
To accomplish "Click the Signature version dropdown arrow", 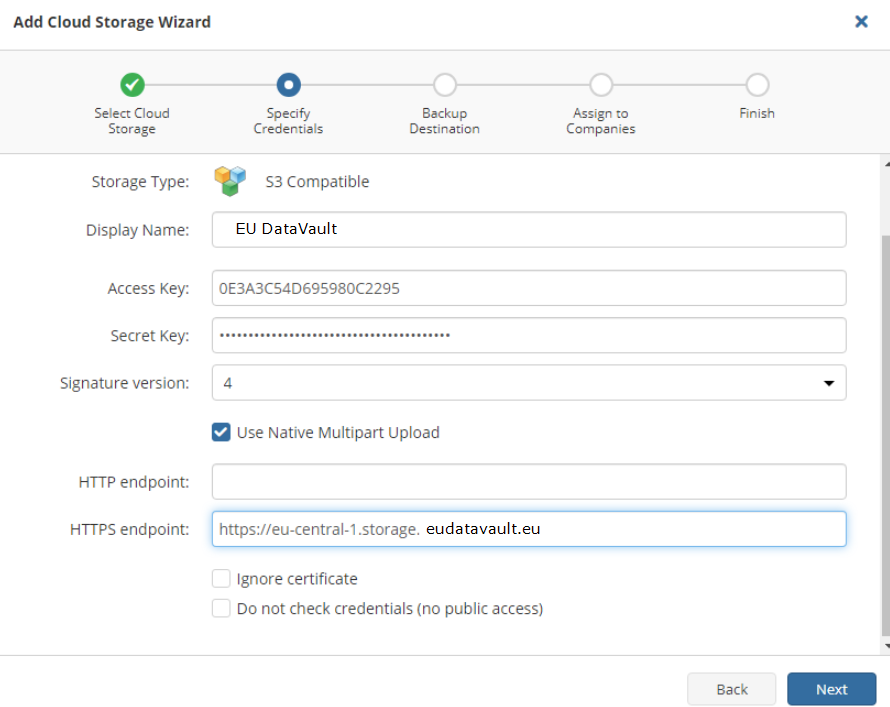I will click(x=829, y=384).
